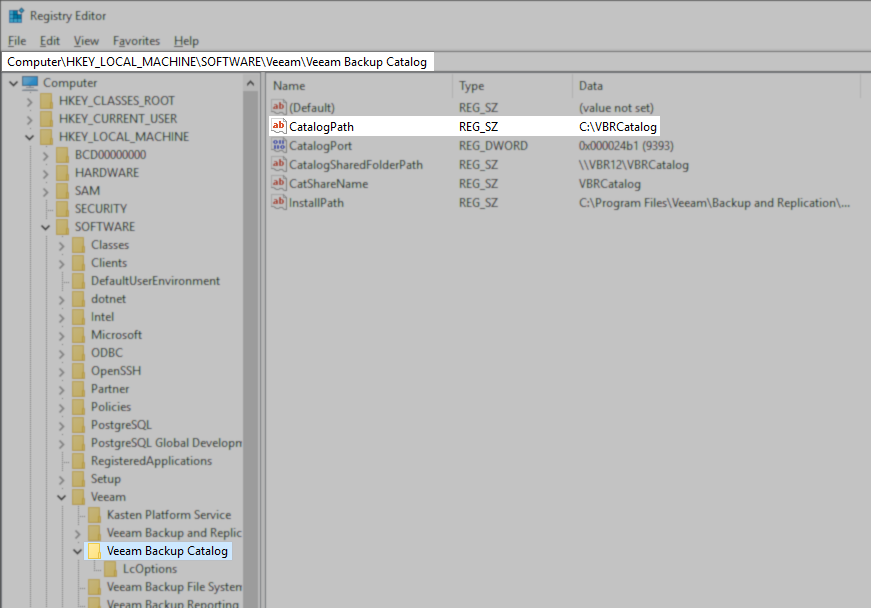871x608 pixels.
Task: Click the SOFTWARE folder icon
Action: [63, 227]
